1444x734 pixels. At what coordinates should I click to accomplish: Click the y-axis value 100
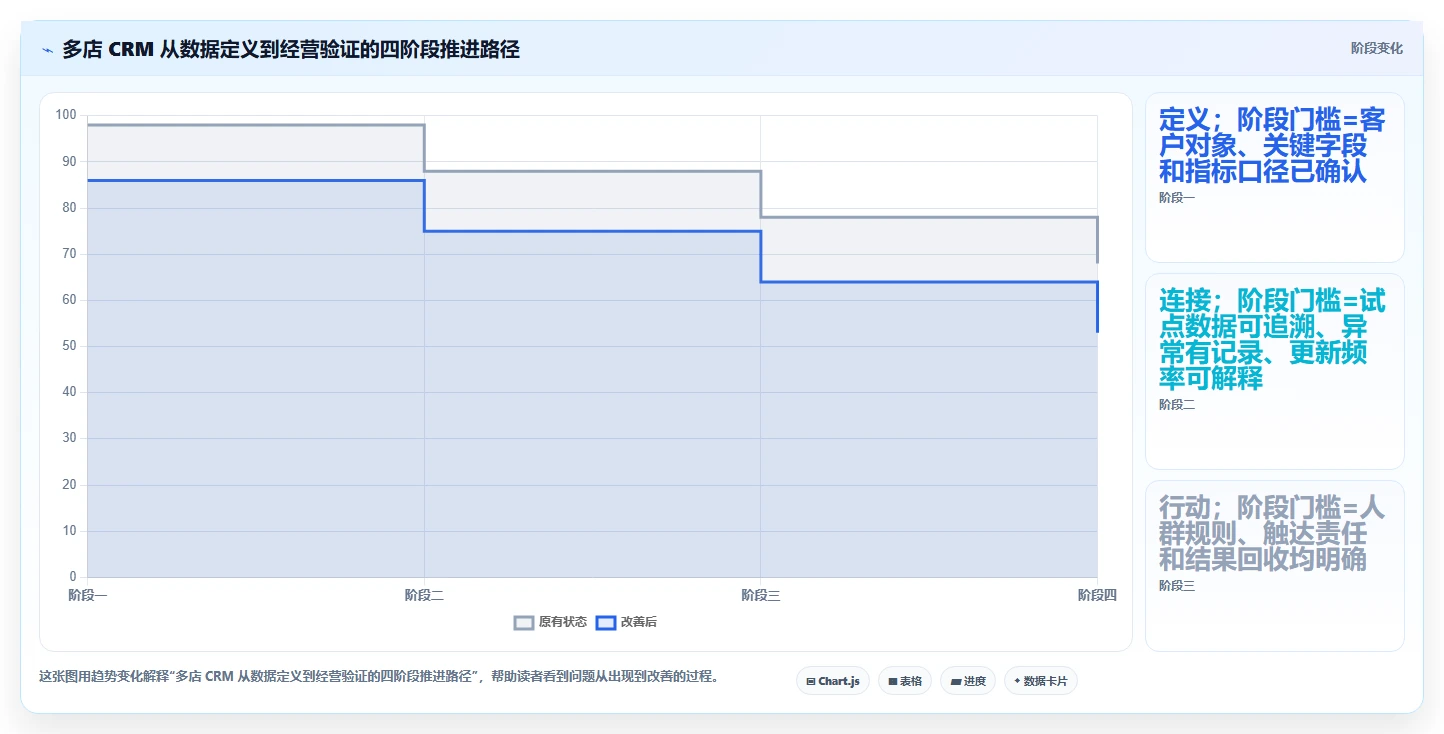66,115
